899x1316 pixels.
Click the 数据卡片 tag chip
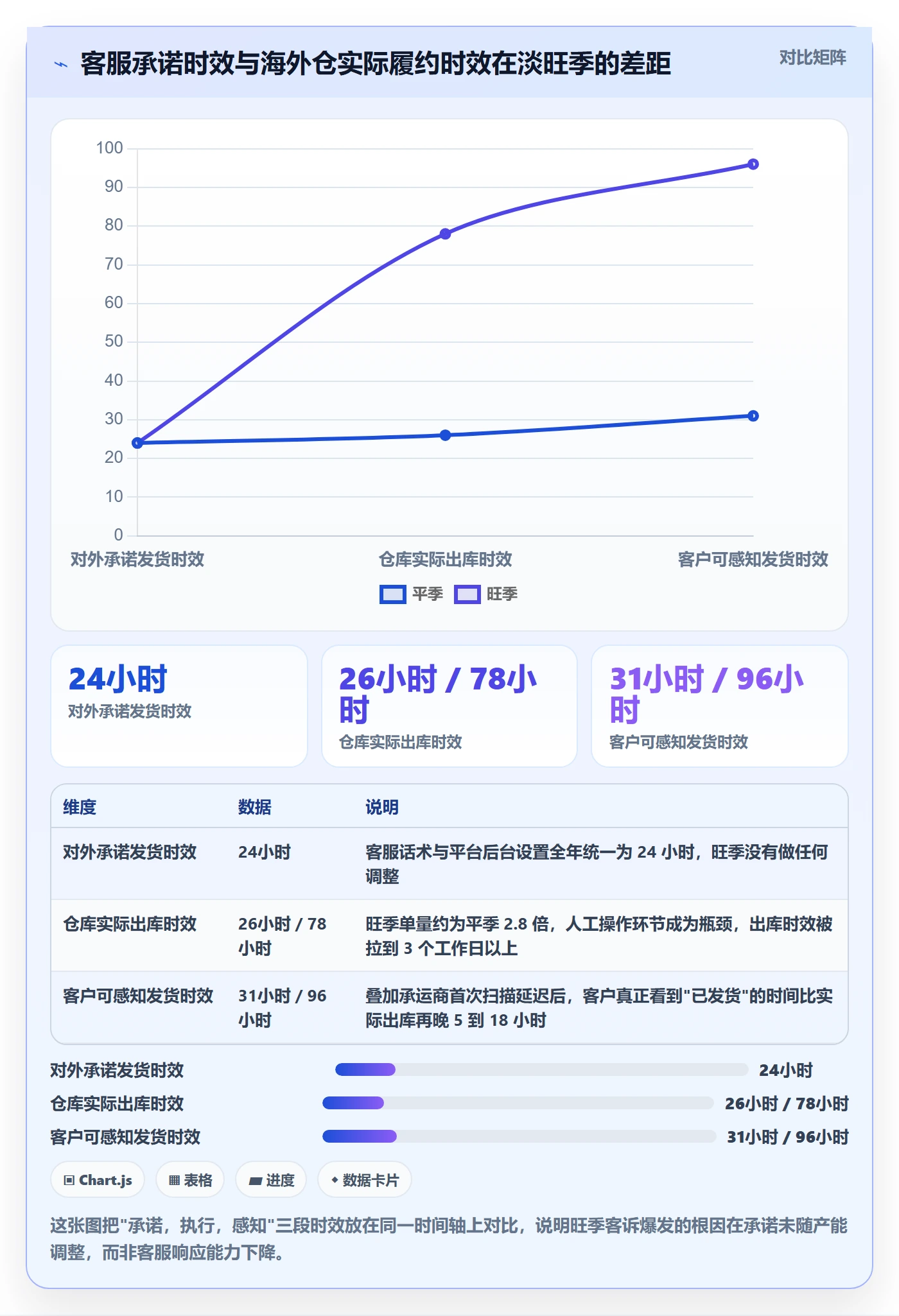click(364, 1180)
